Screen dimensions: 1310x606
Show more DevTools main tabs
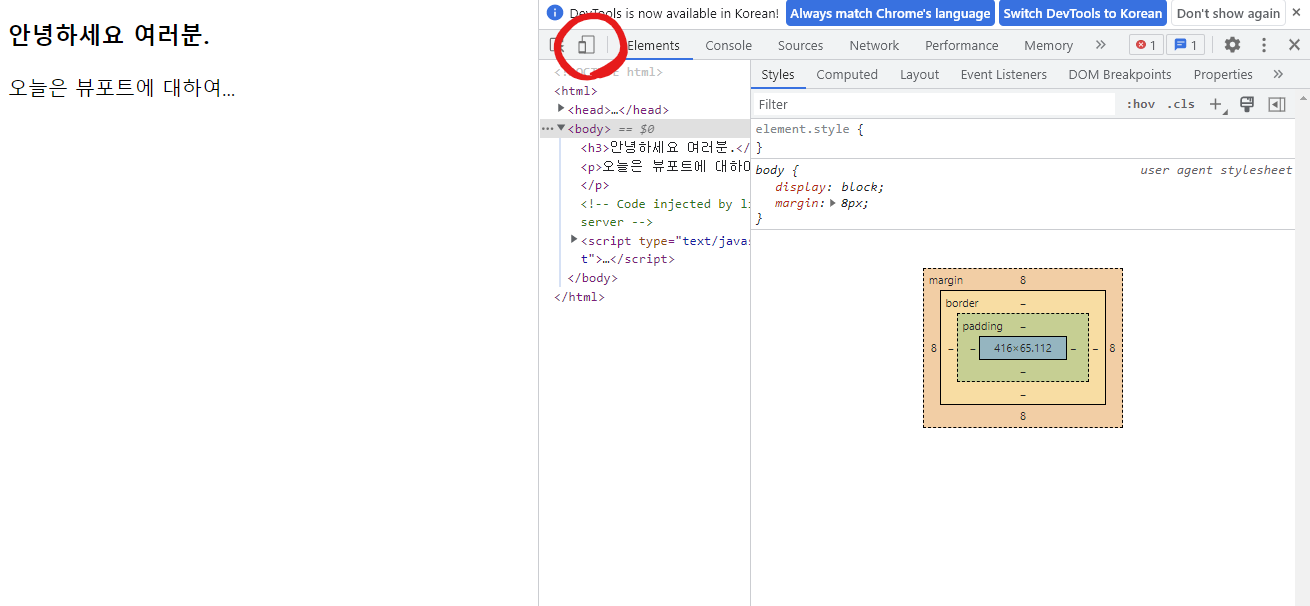coord(1101,45)
